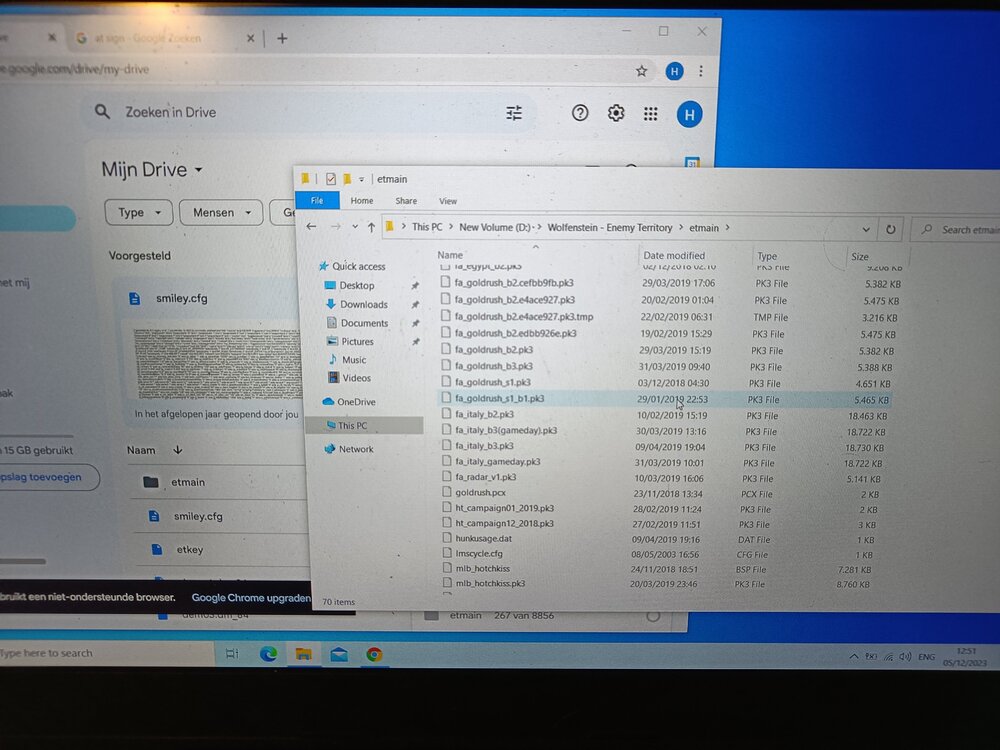Viewport: 1000px width, 750px height.
Task: Click the Google Drive search magnifier icon
Action: tap(102, 112)
